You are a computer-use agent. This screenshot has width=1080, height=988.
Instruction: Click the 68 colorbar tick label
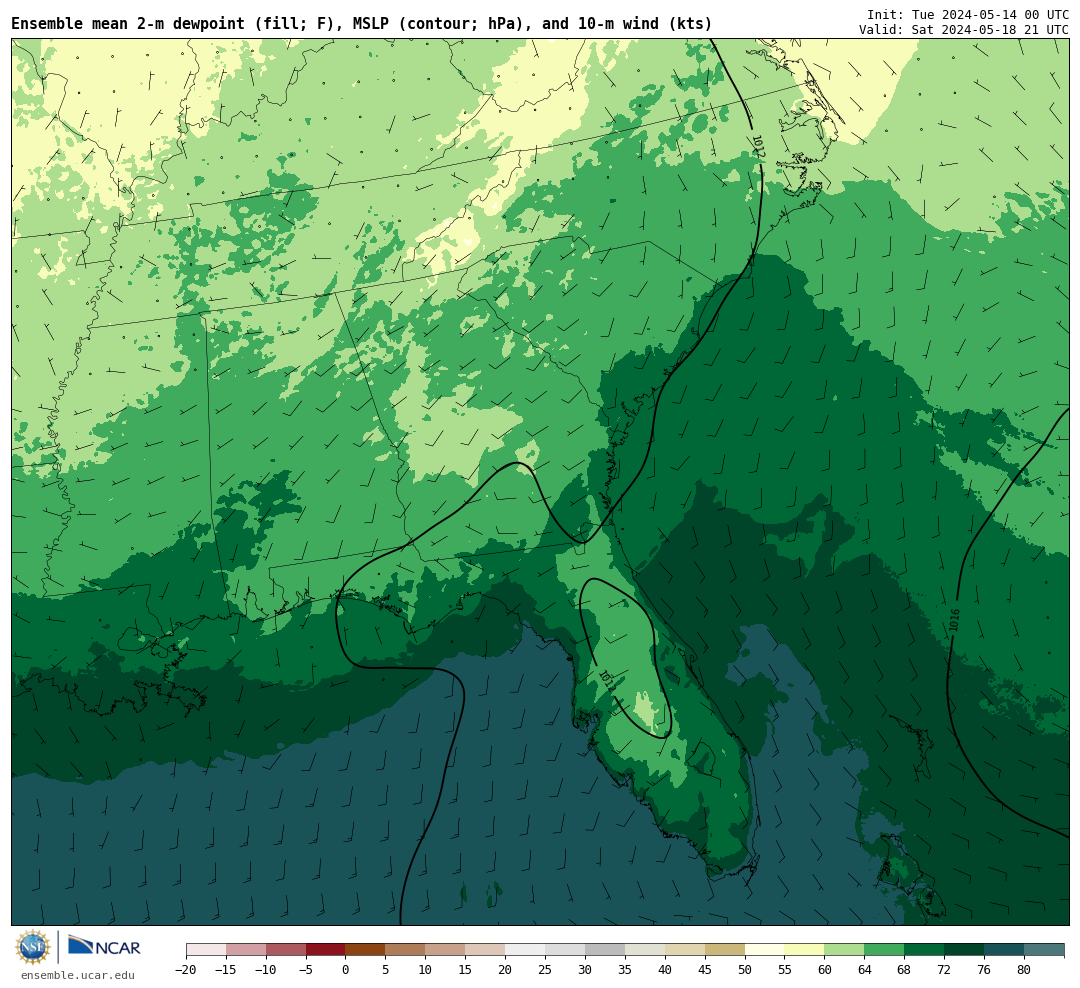pyautogui.click(x=905, y=970)
